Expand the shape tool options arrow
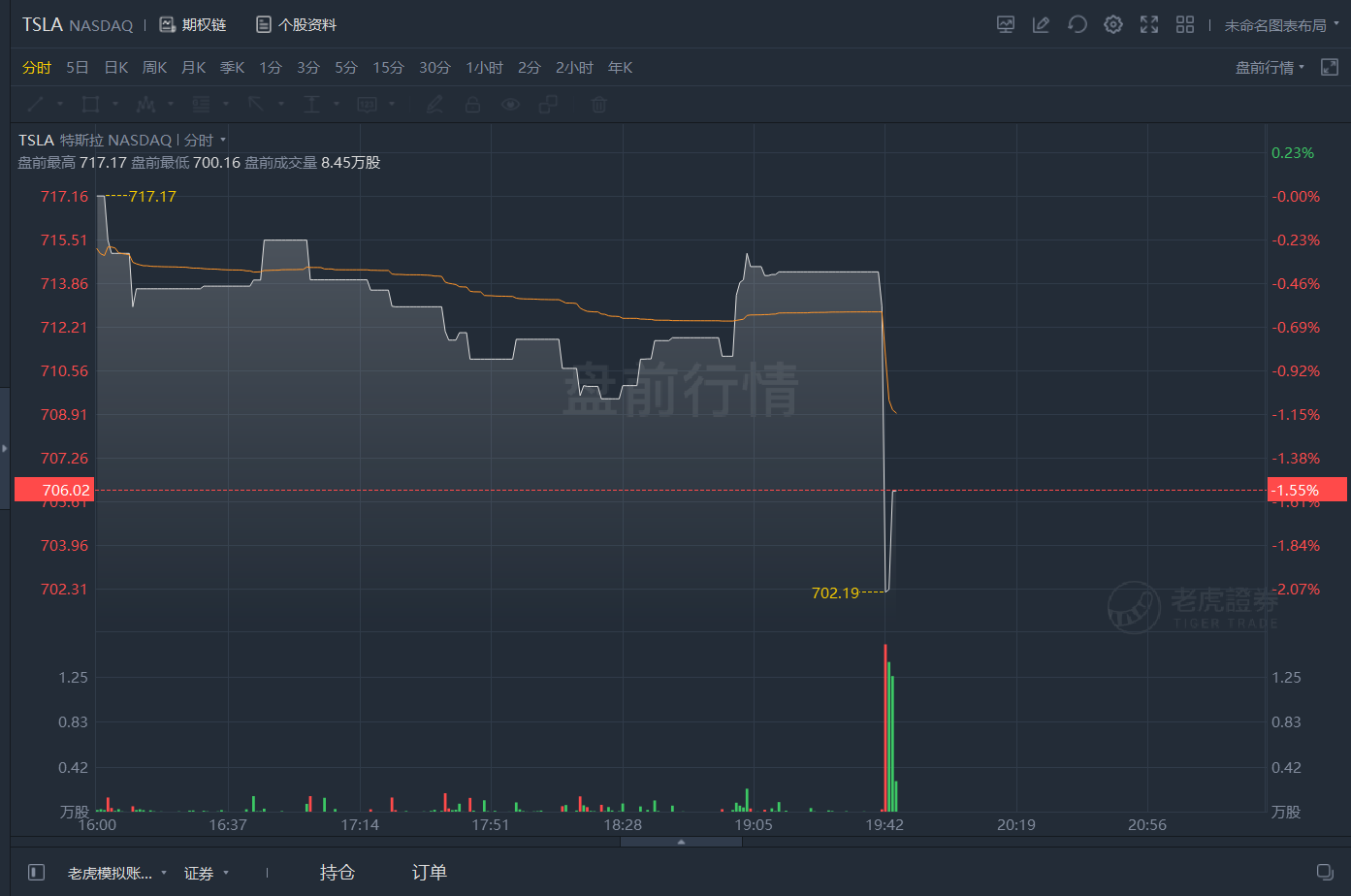The height and width of the screenshot is (896, 1351). coord(115,104)
